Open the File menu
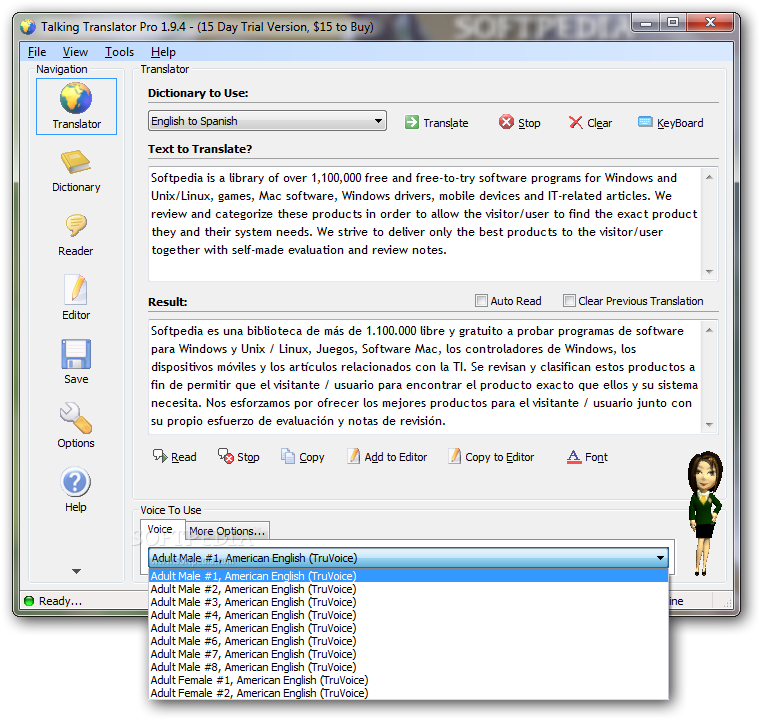This screenshot has height=720, width=761. [37, 52]
